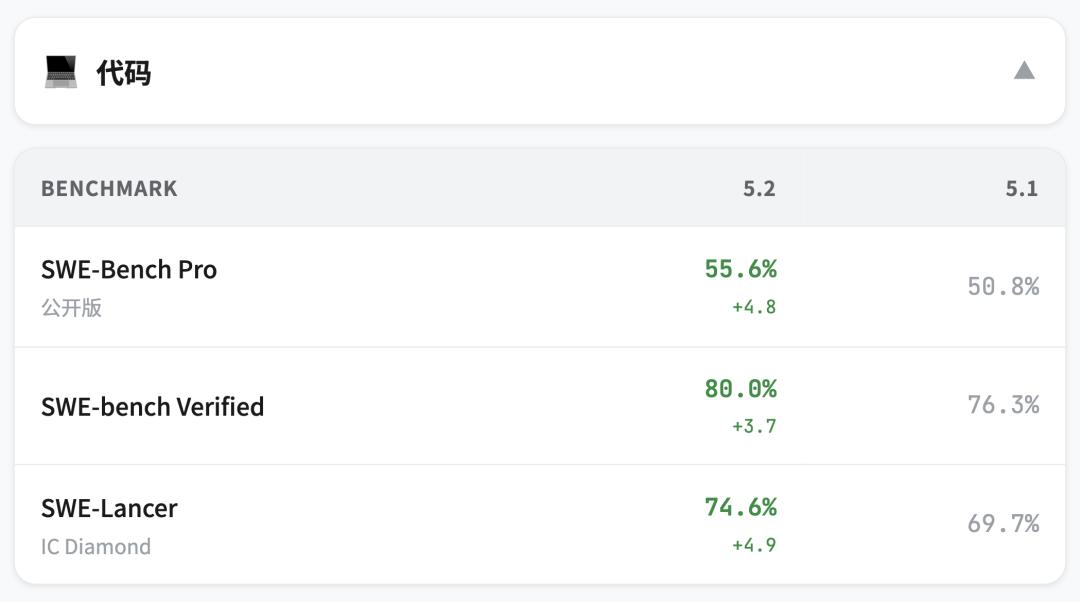Viewport: 1080px width, 602px height.
Task: Click the 代码 section title
Action: pos(124,73)
